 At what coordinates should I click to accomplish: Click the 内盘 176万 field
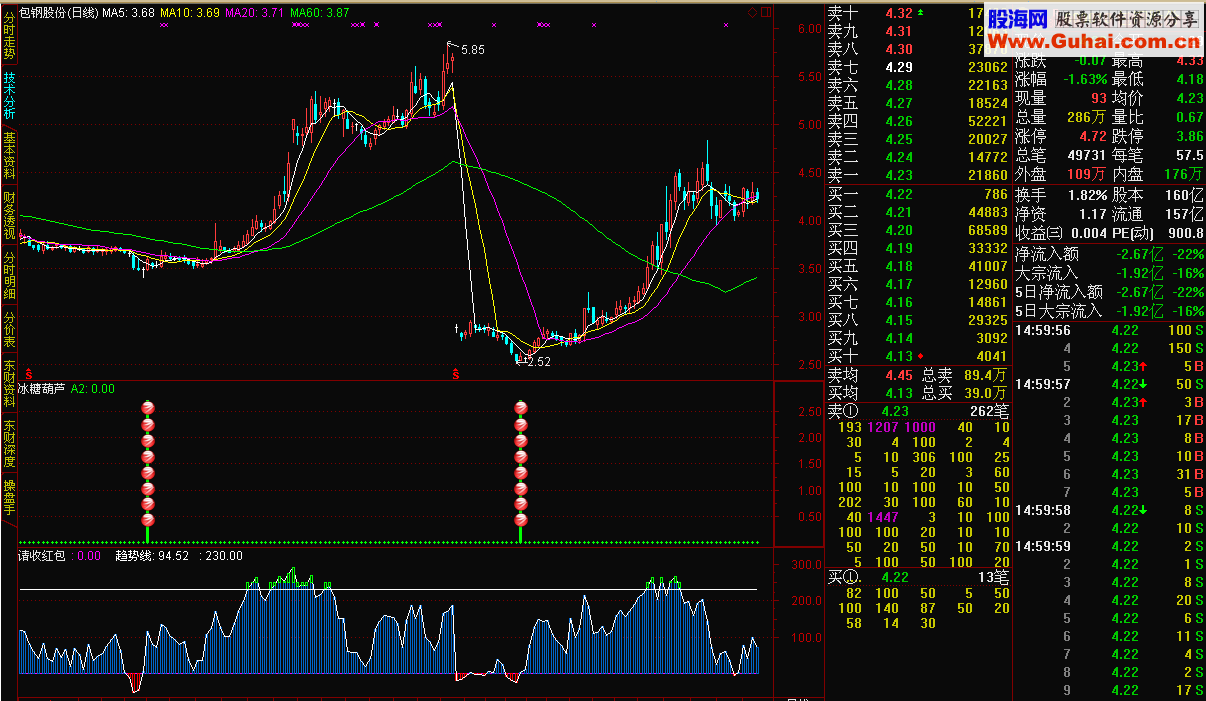coord(1158,174)
